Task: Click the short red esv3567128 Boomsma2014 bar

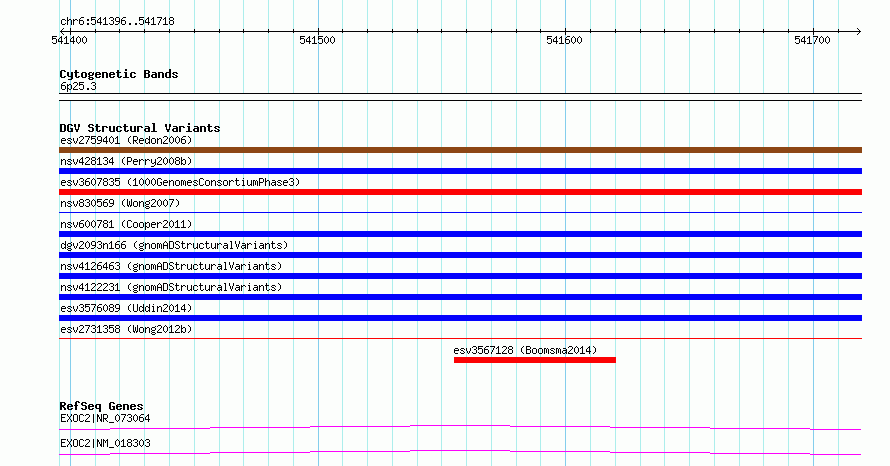Action: 535,360
